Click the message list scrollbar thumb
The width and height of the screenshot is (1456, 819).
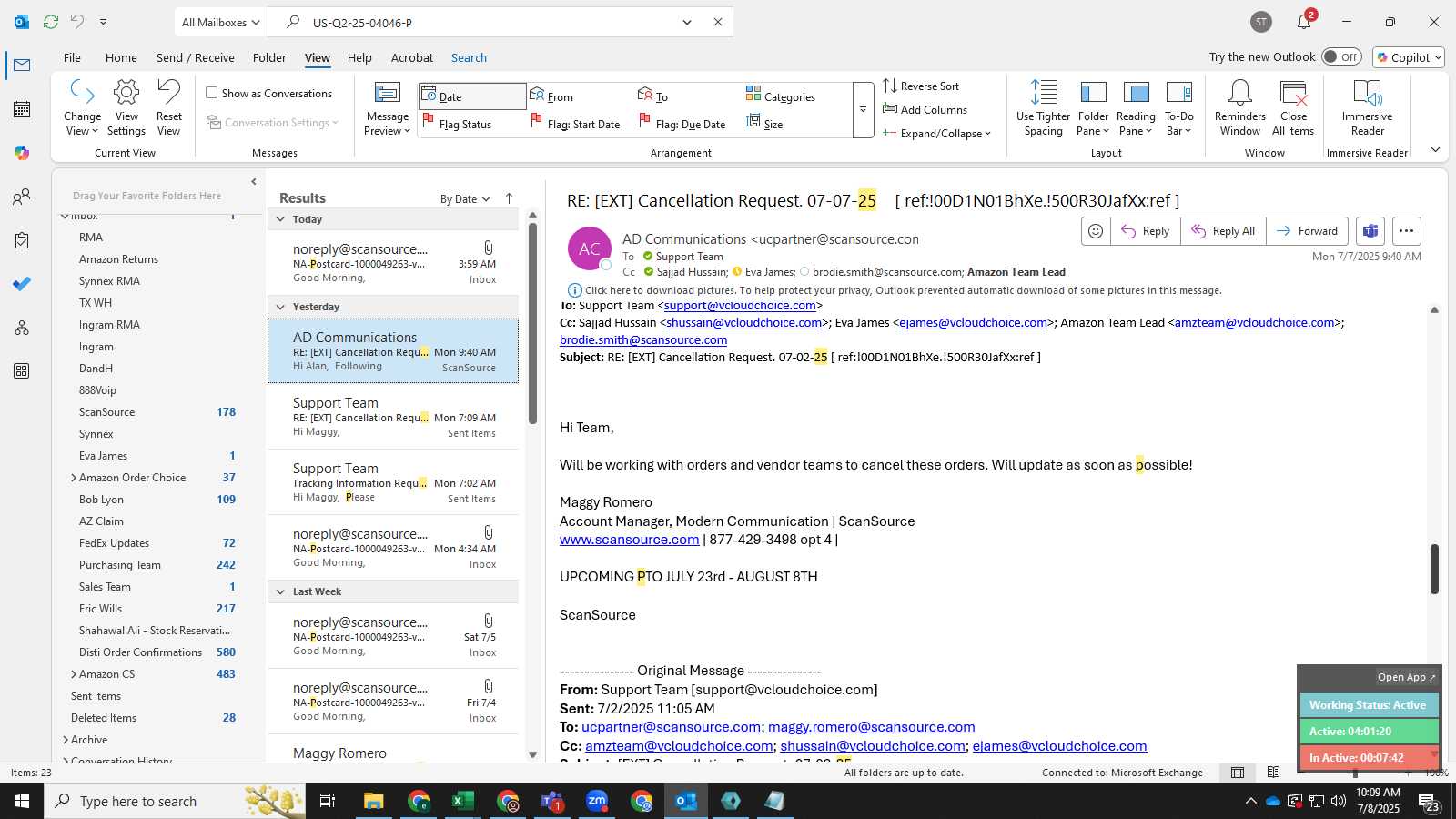click(x=532, y=323)
